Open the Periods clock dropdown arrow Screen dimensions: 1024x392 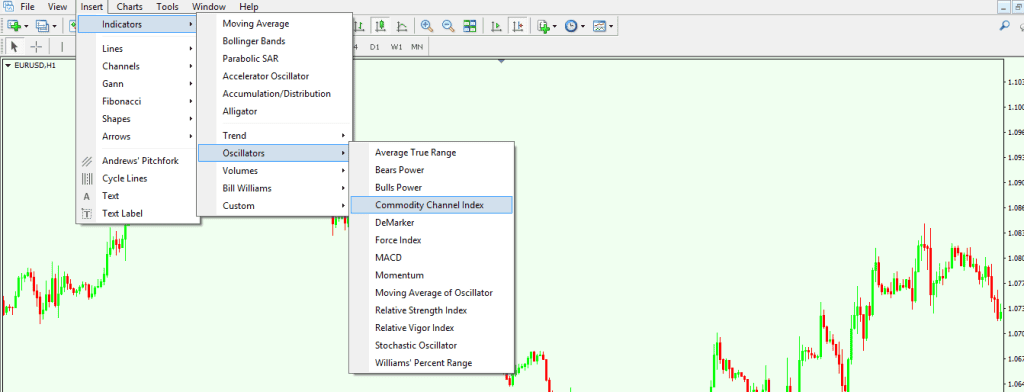pyautogui.click(x=583, y=27)
